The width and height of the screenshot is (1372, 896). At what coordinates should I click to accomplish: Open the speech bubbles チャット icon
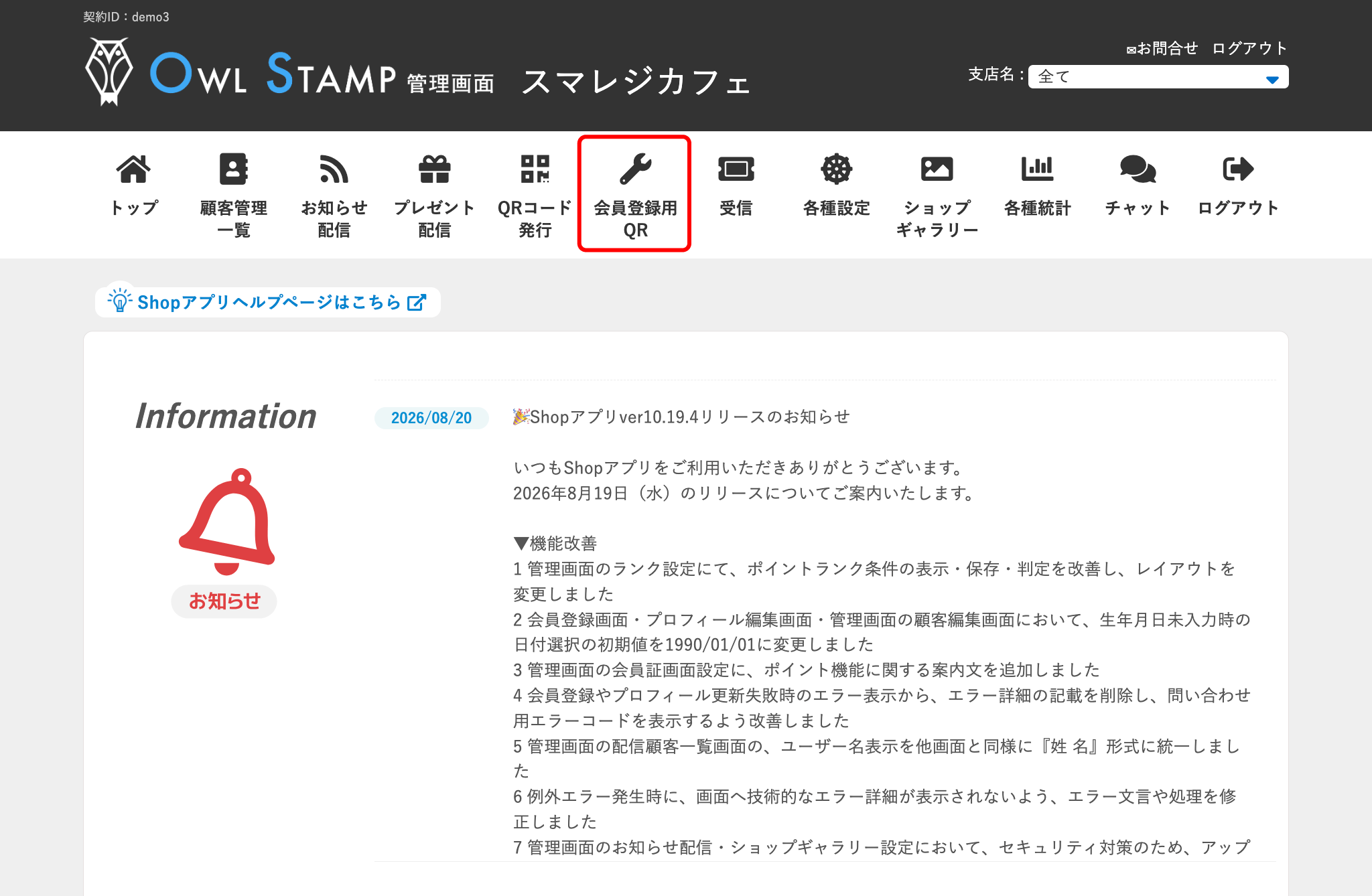coord(1138,169)
